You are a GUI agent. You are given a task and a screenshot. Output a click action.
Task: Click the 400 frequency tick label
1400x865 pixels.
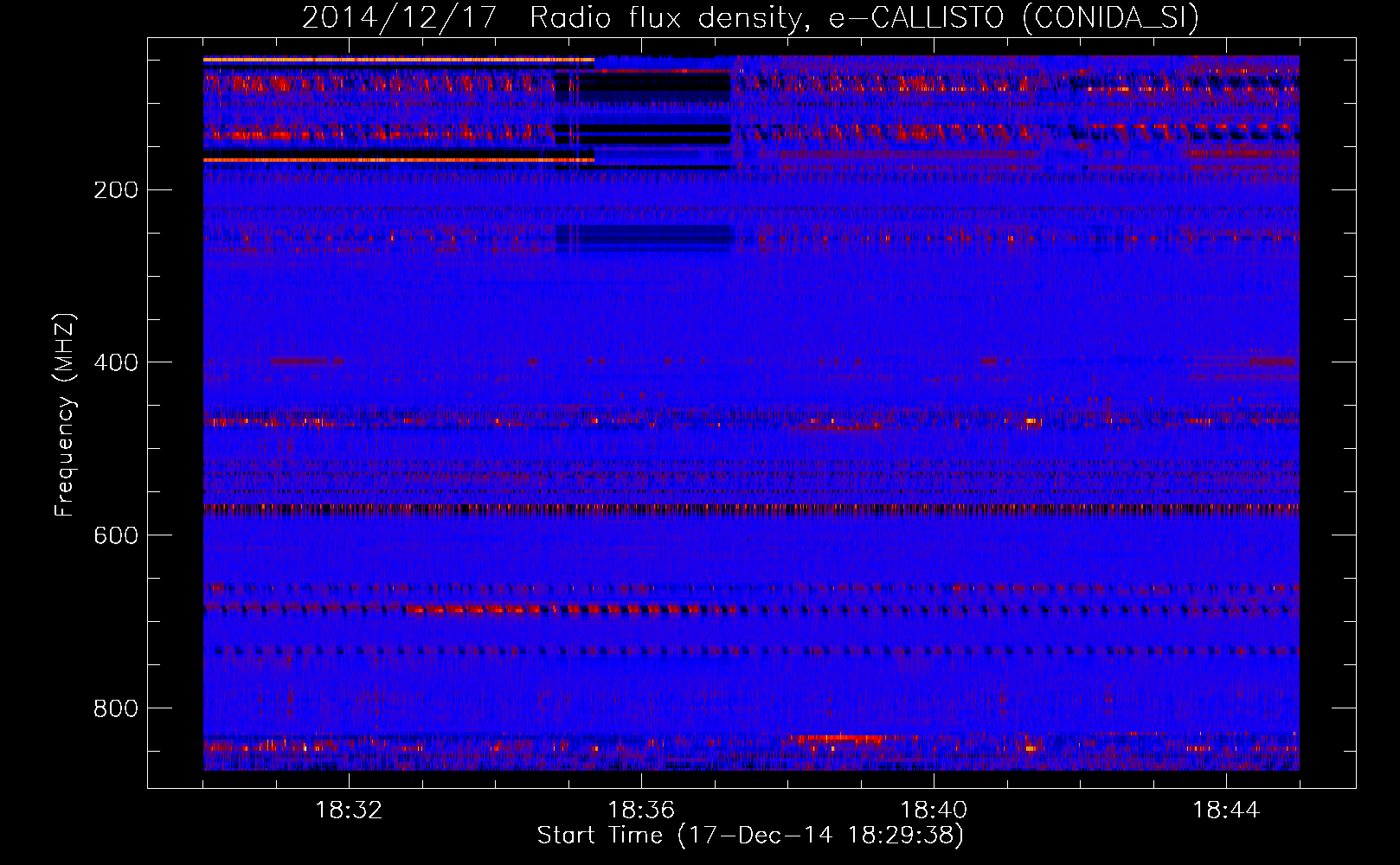[x=116, y=362]
